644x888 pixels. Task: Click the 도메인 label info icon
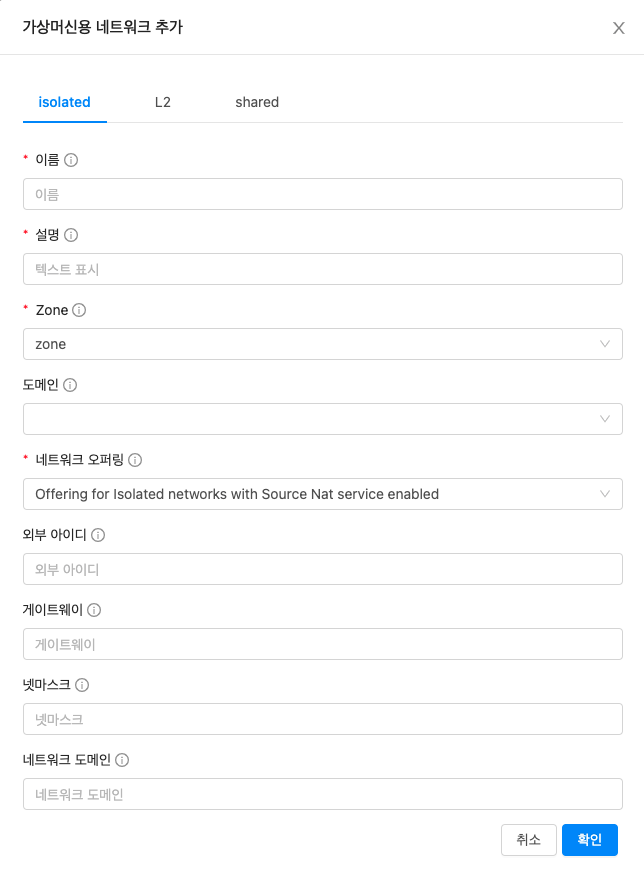(71, 385)
